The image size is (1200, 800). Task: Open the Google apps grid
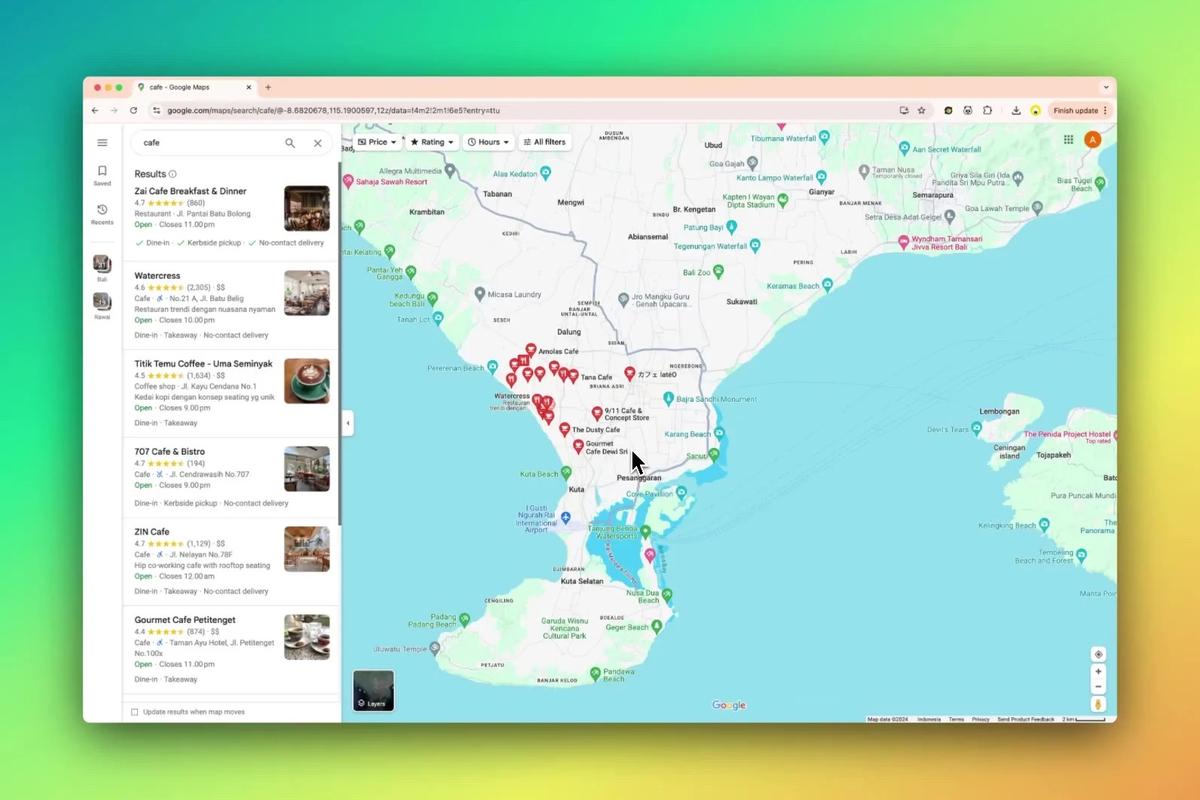(x=1068, y=140)
